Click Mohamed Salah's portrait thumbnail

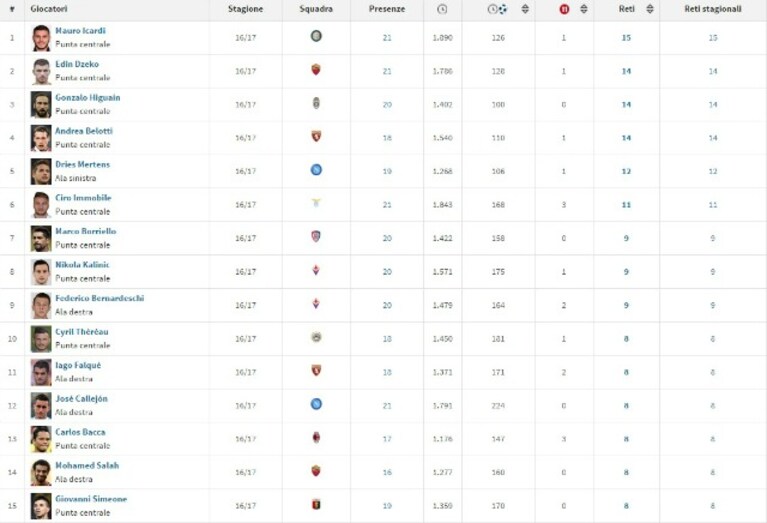point(41,472)
